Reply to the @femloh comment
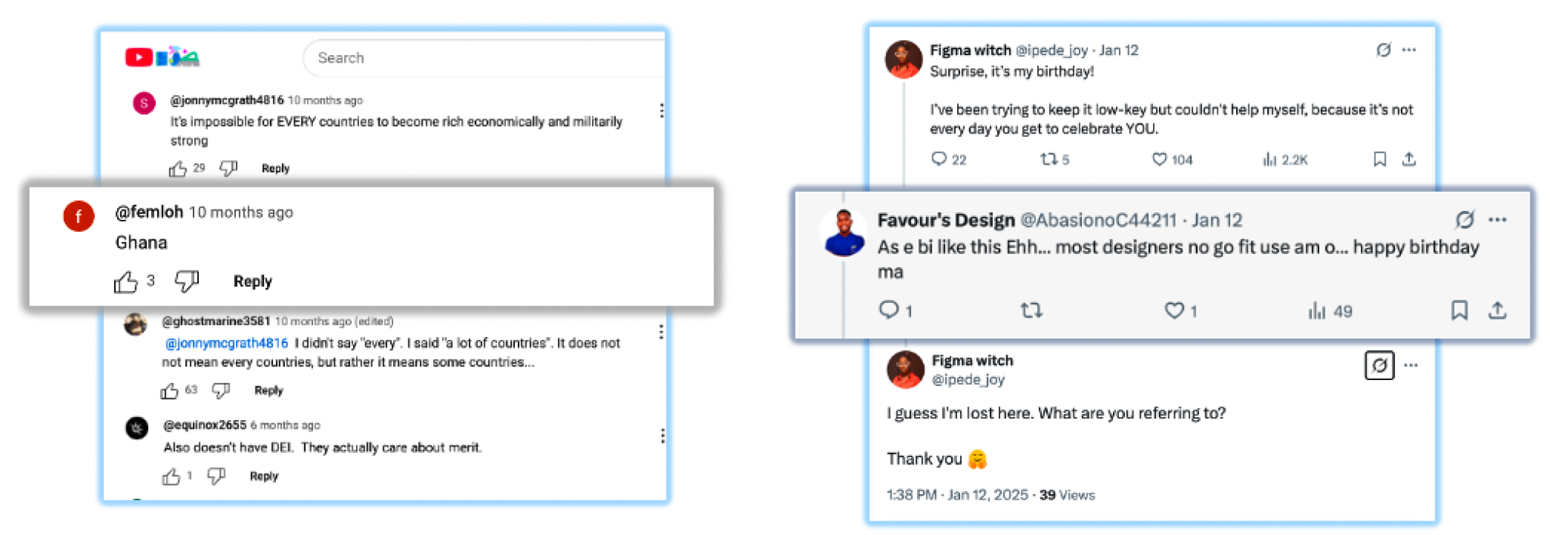 coord(253,281)
